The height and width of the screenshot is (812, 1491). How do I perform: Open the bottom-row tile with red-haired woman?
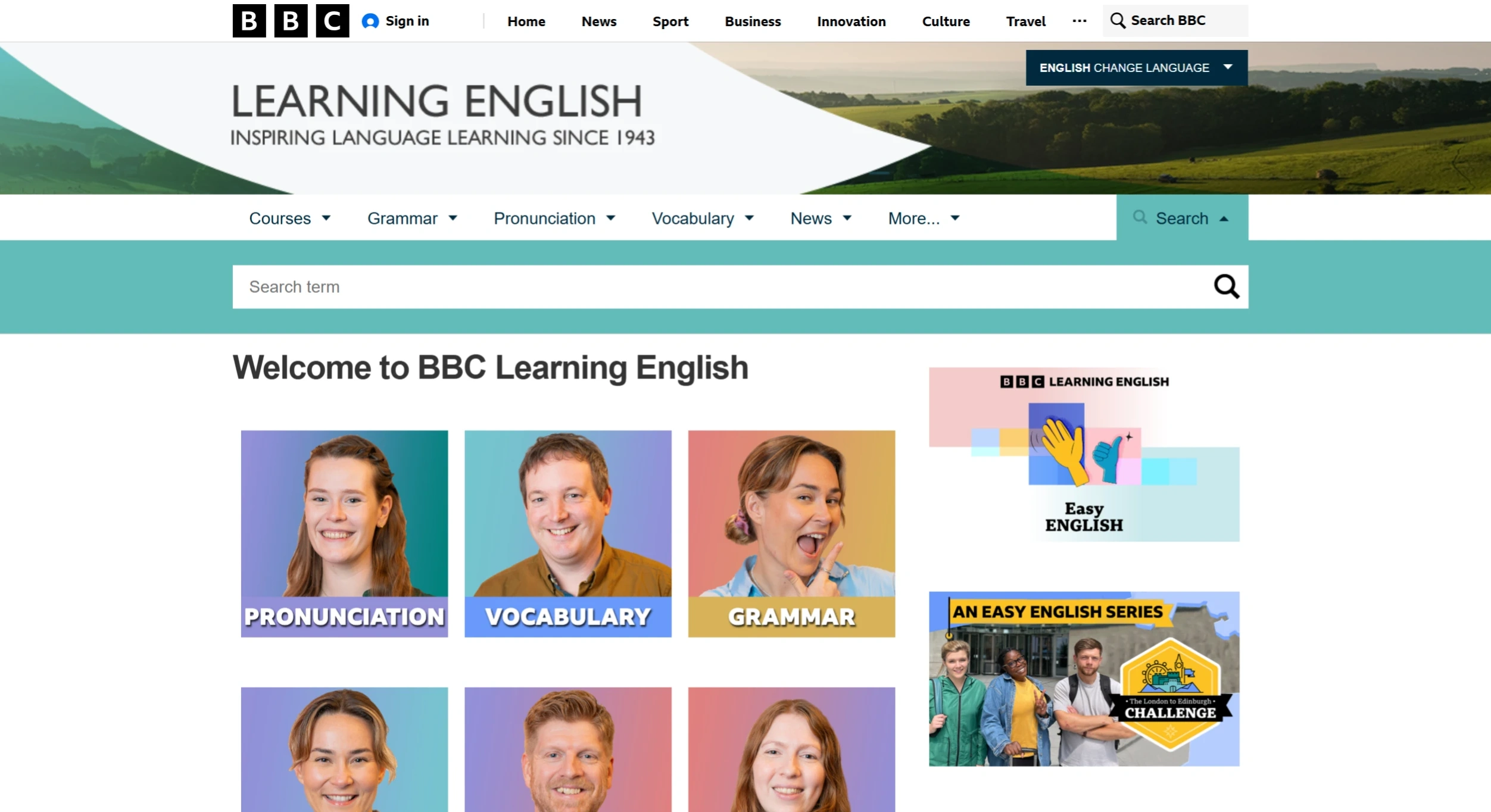pos(791,749)
